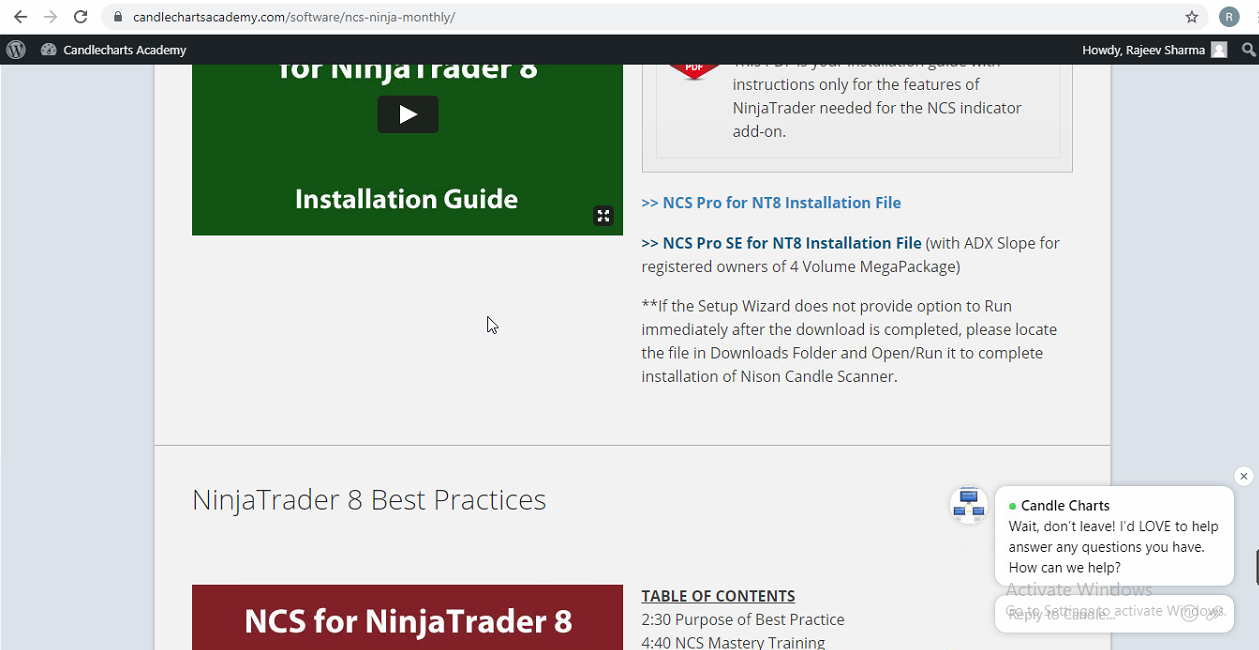Open Chrome profile avatar R

(x=1229, y=17)
